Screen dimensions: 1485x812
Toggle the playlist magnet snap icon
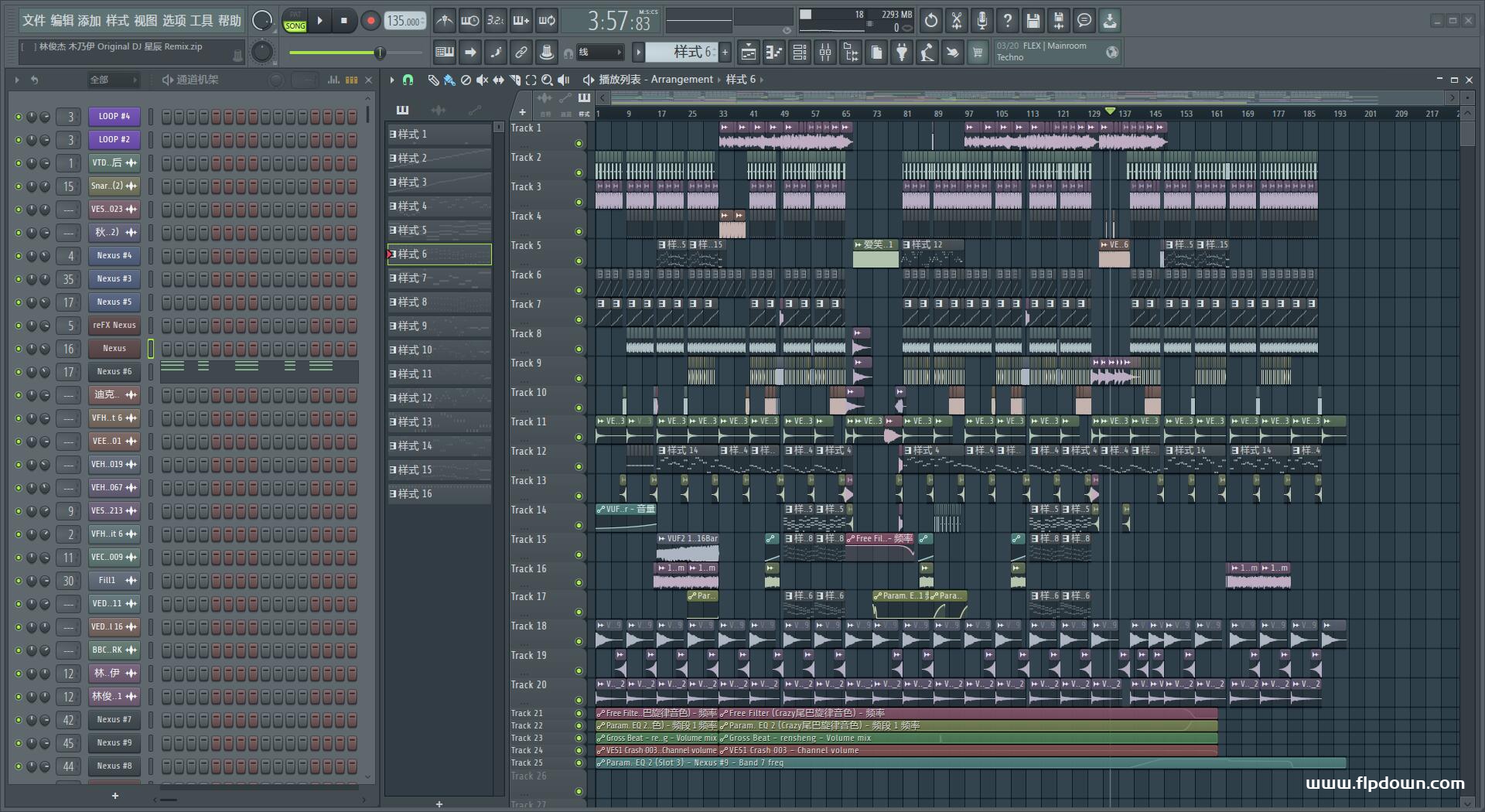408,80
